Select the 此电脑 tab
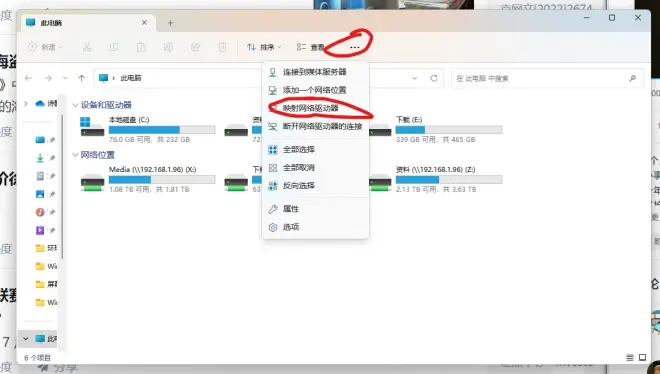 87,23
